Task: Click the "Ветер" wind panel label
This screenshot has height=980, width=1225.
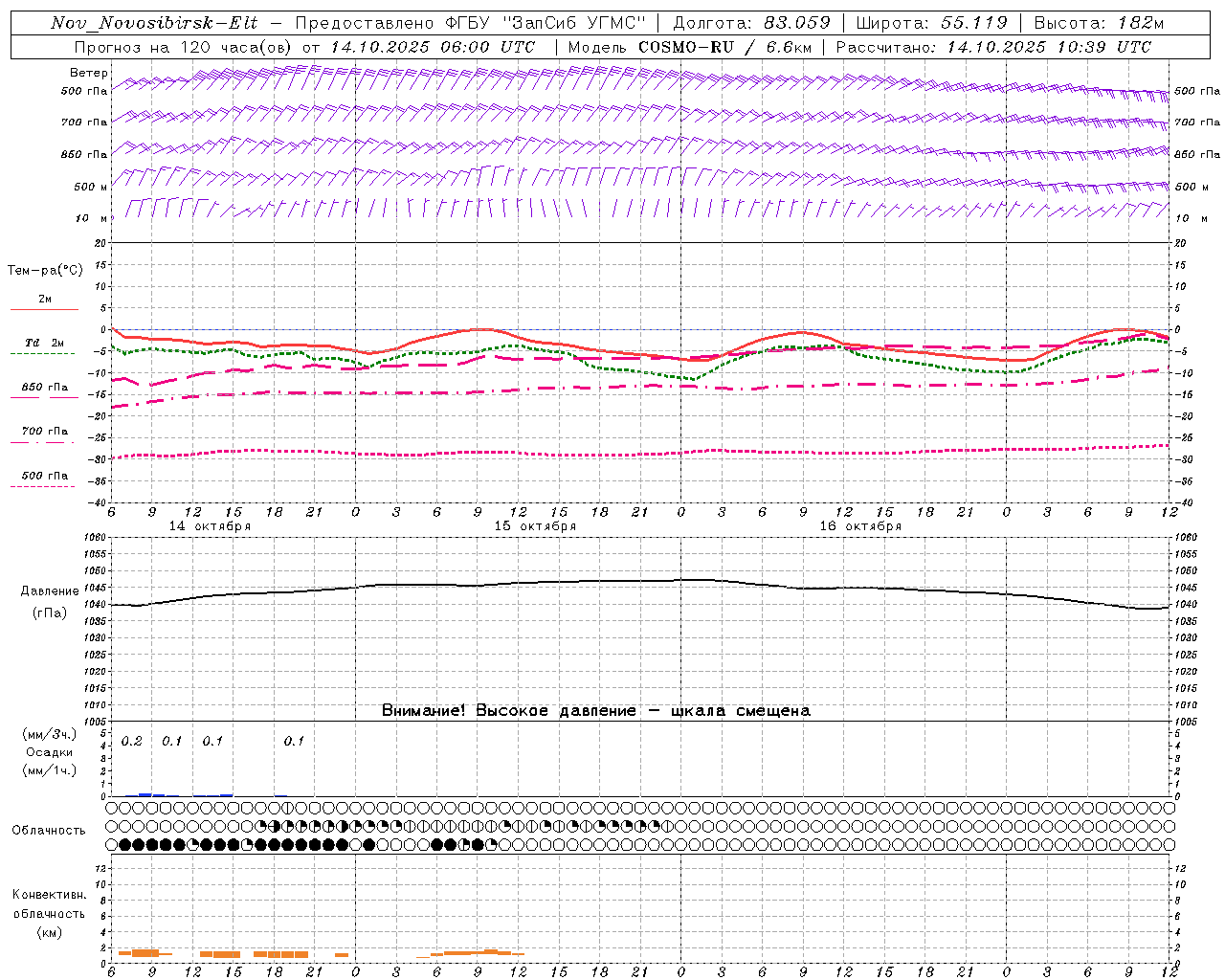Action: point(89,73)
